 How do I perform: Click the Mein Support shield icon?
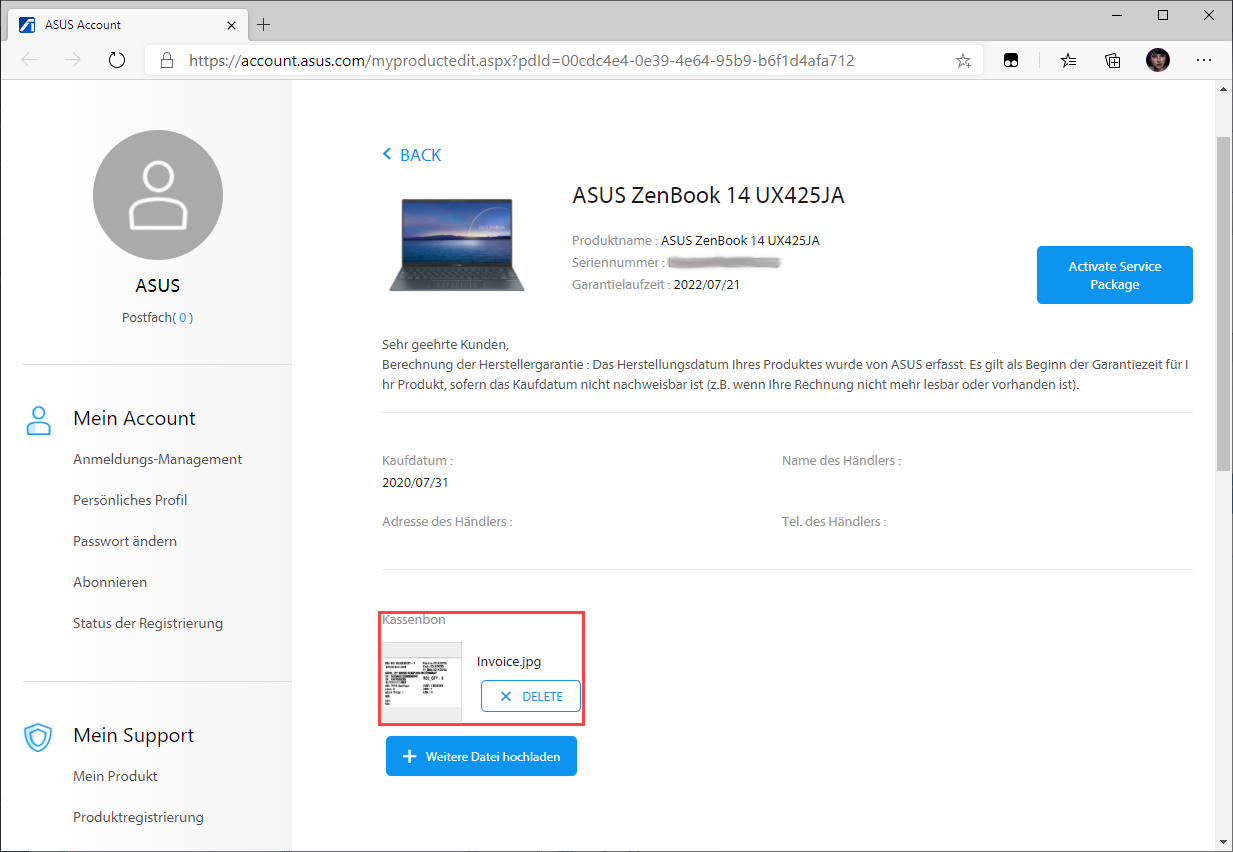pos(38,737)
